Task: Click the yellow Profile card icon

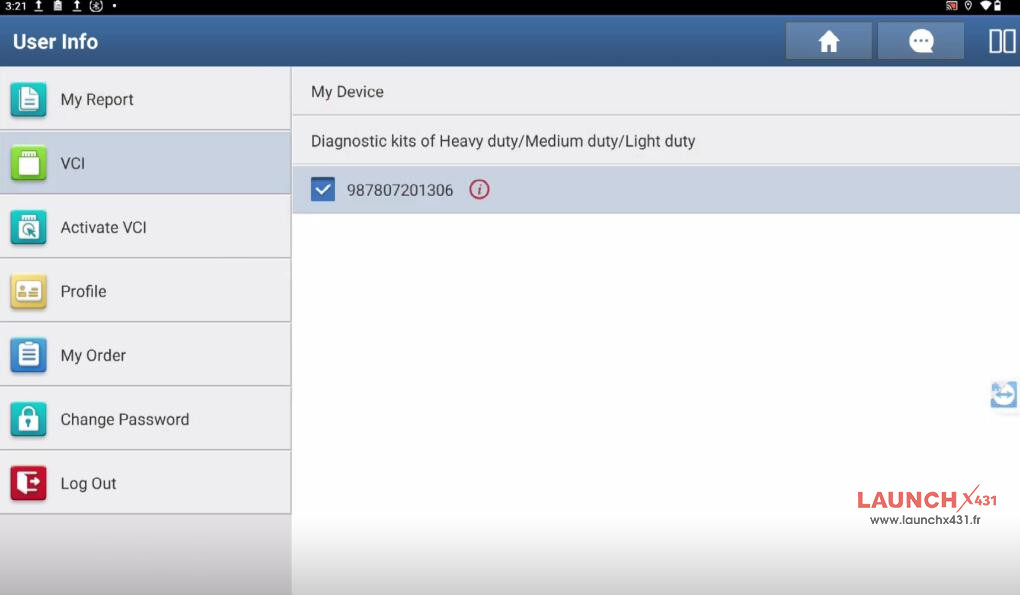Action: click(x=28, y=292)
